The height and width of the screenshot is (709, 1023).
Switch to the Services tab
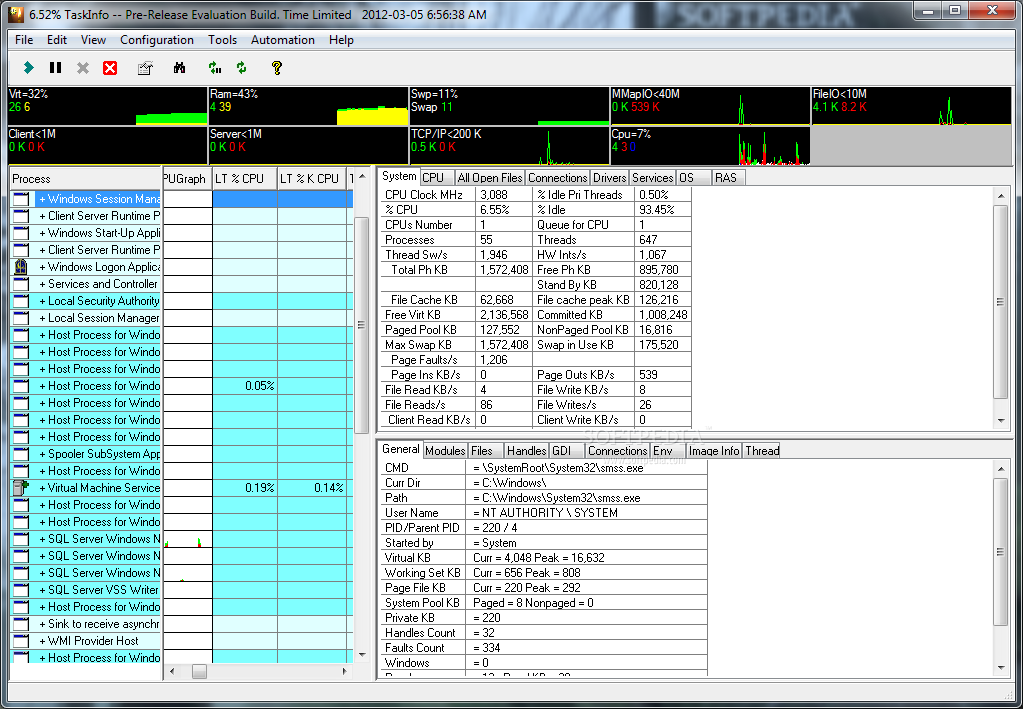[x=652, y=178]
